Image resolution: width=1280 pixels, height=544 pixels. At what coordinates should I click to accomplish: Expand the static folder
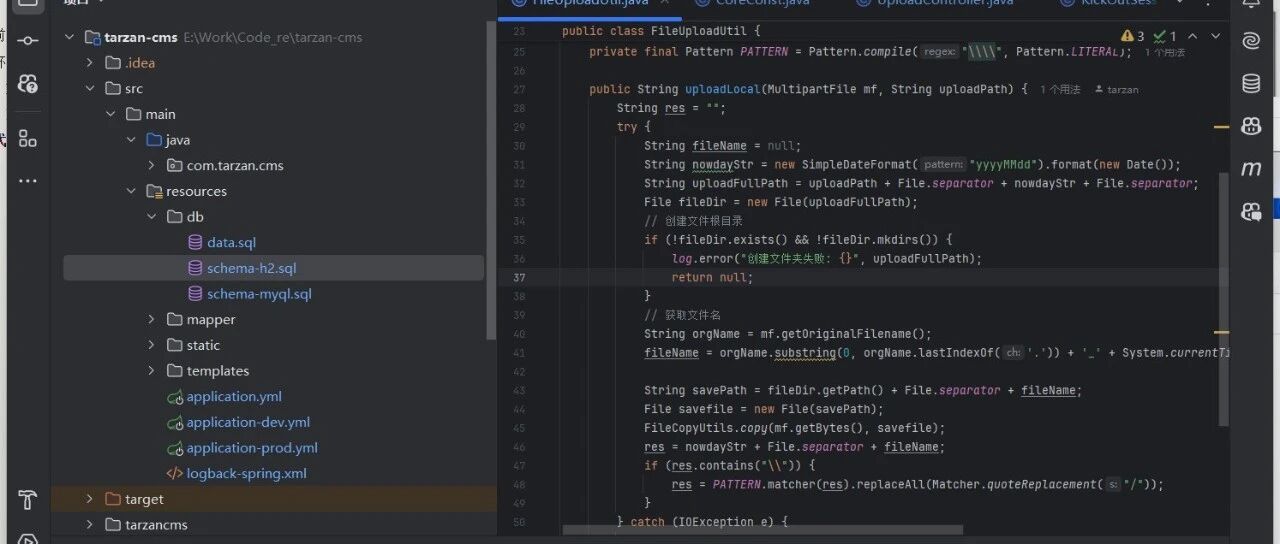[x=151, y=345]
